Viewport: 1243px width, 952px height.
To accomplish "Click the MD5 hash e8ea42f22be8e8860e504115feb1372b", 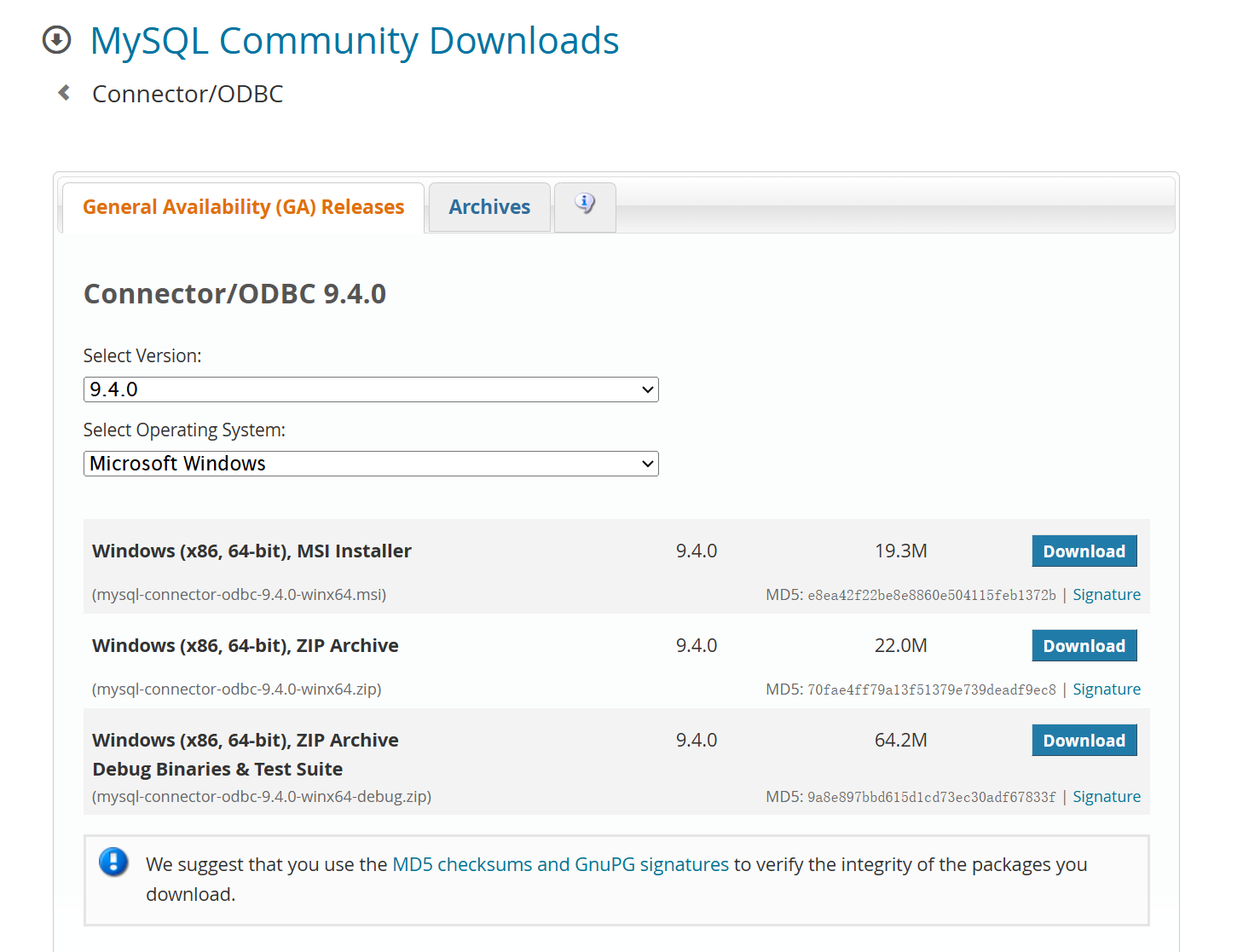I will tap(932, 595).
